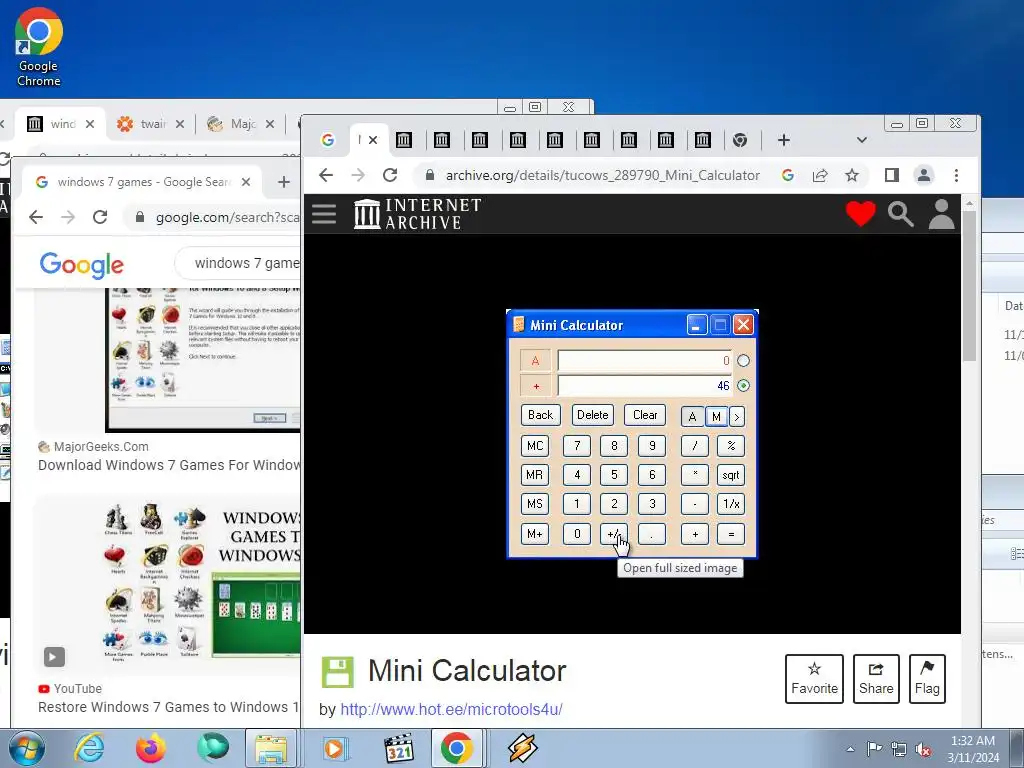Click the calculator Clear button
Viewport: 1024px width, 768px height.
645,415
